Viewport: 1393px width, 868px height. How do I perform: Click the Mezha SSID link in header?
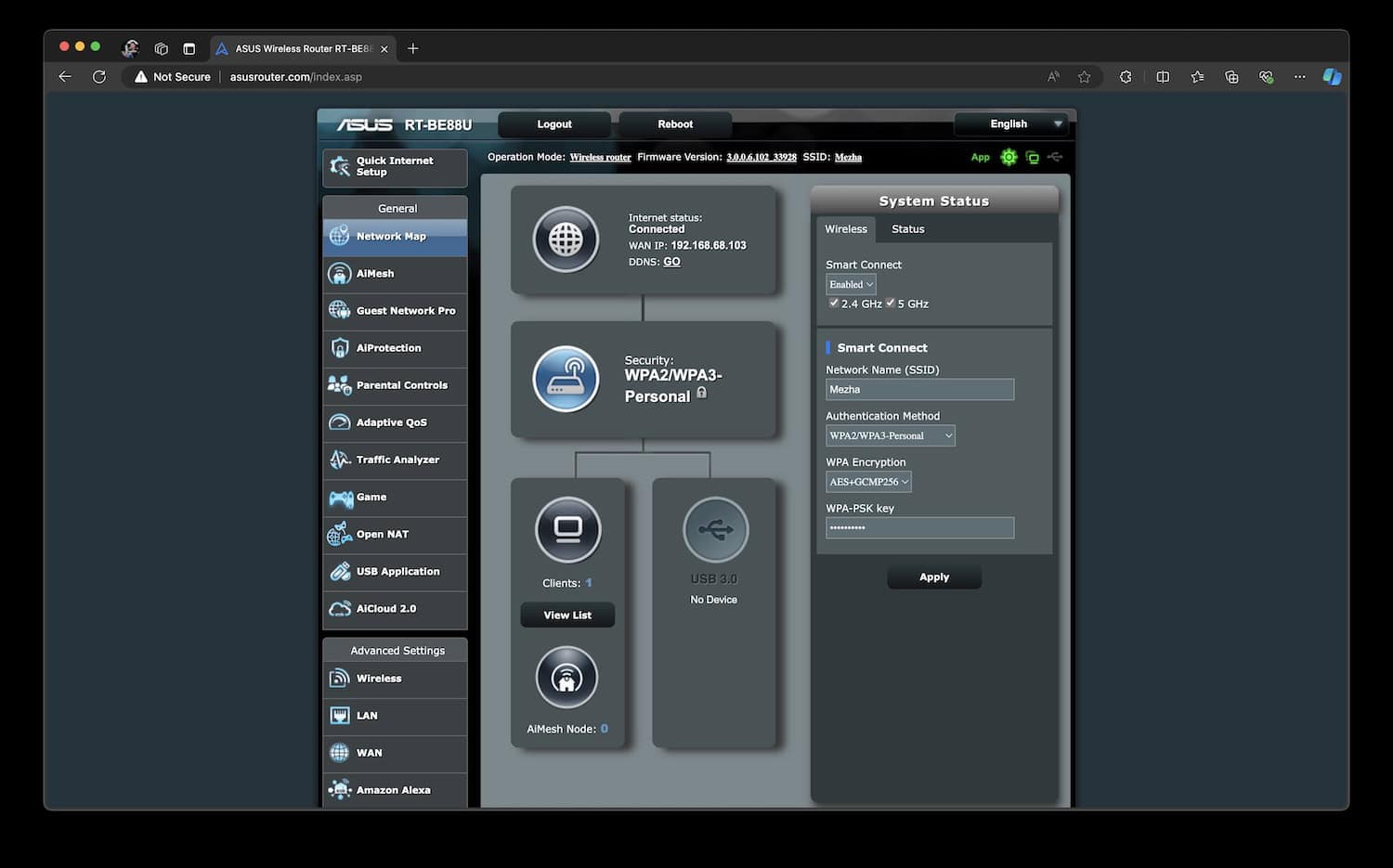848,157
